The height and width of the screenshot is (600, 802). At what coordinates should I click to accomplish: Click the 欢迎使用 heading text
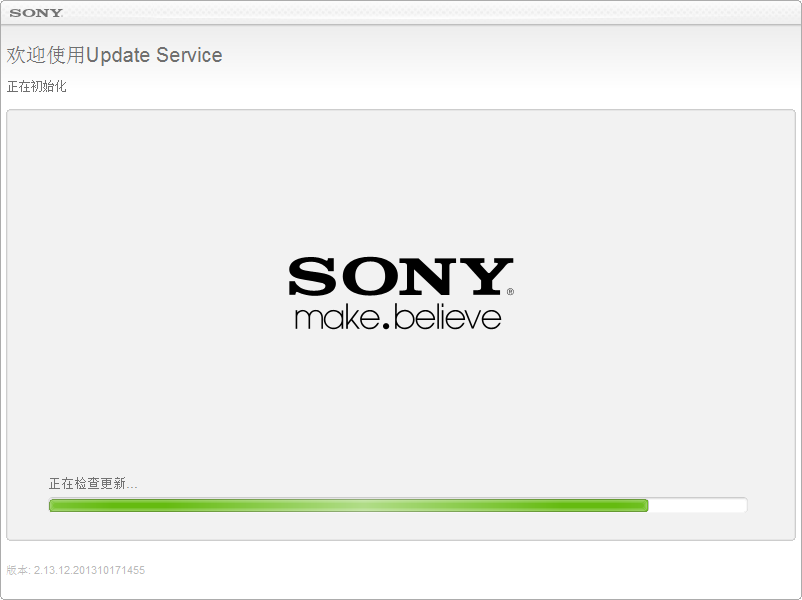pyautogui.click(x=46, y=55)
